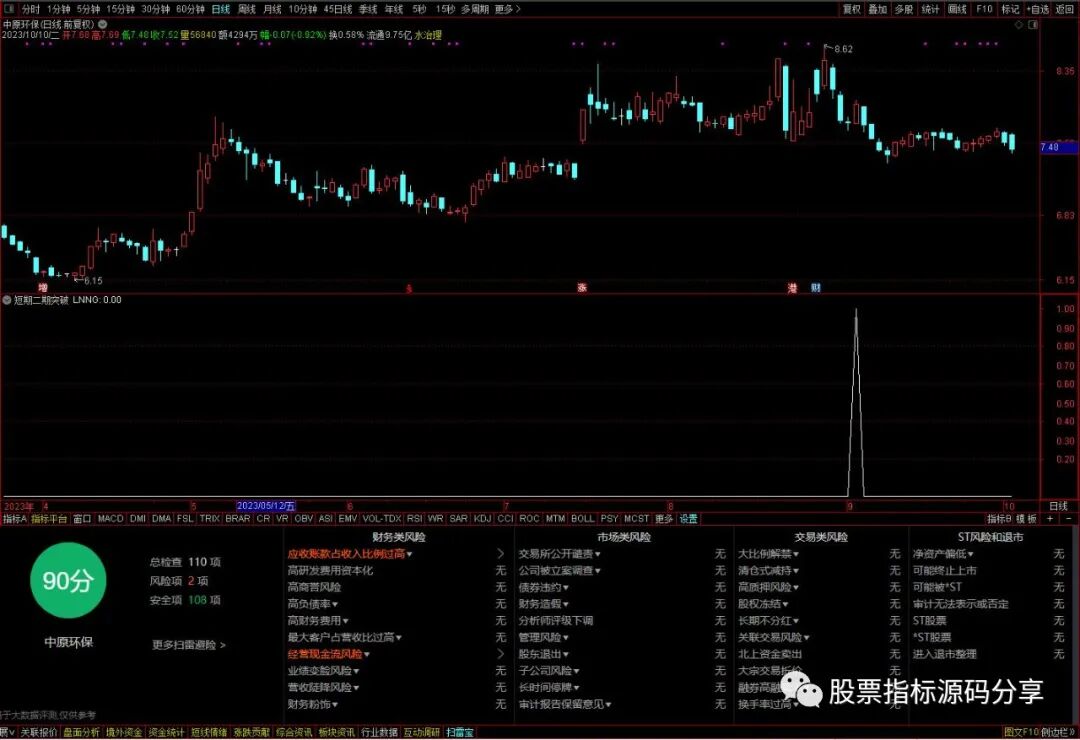Open 更多扫雷避险 link
Screen dimensions: 1080x740
tap(189, 645)
